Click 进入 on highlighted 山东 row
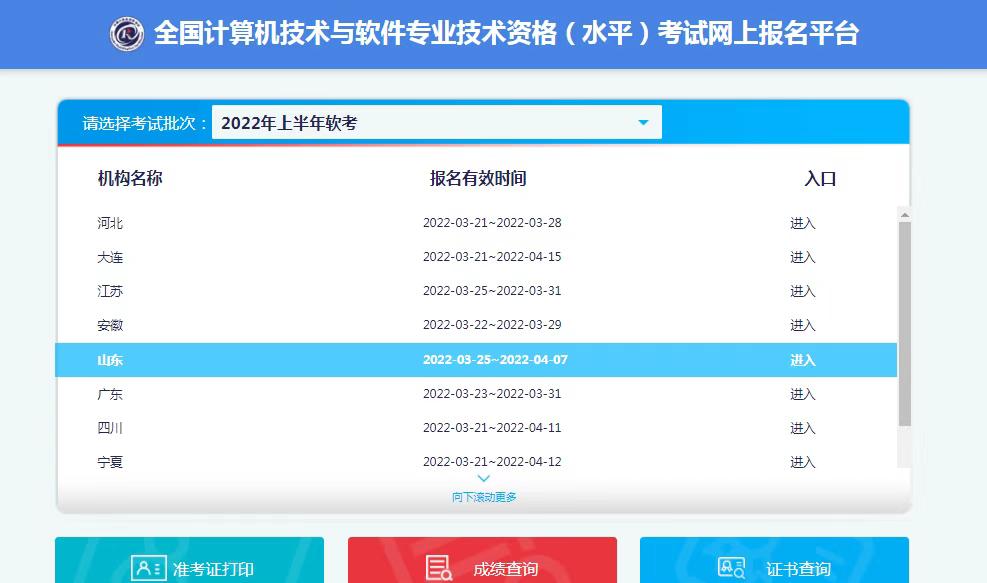987x583 pixels. pos(803,360)
